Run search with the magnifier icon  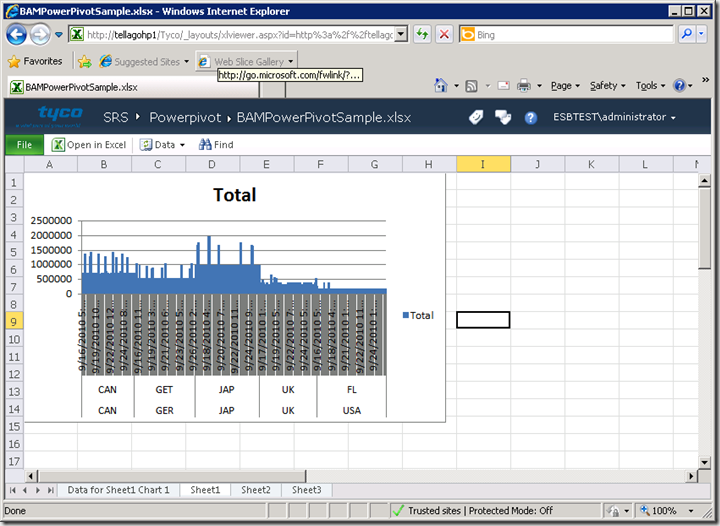coord(686,34)
